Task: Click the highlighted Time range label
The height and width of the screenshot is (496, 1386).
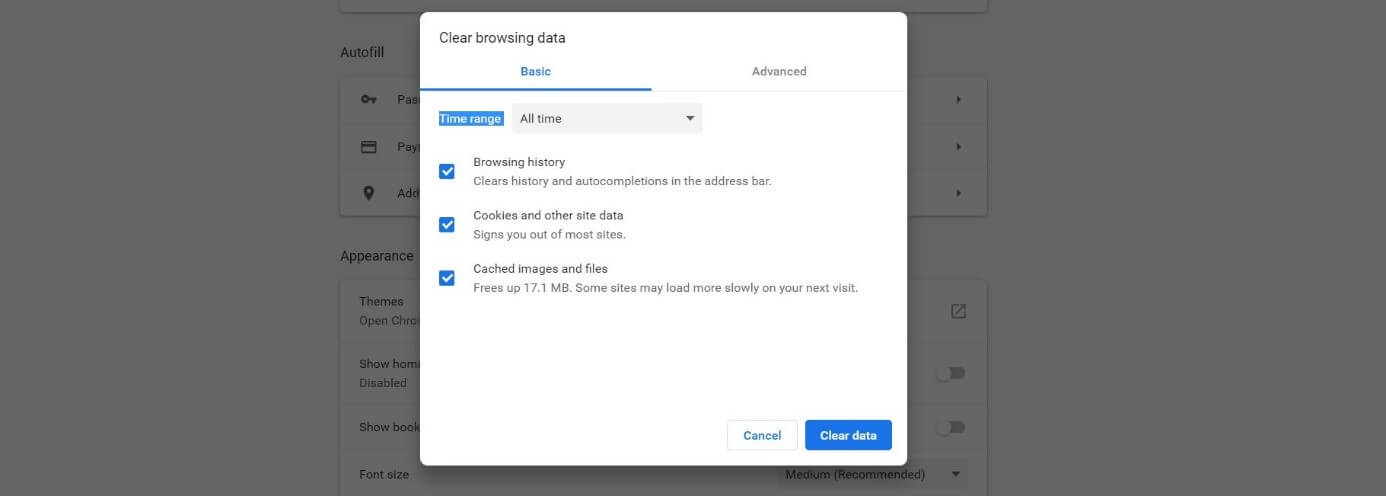Action: (x=471, y=118)
